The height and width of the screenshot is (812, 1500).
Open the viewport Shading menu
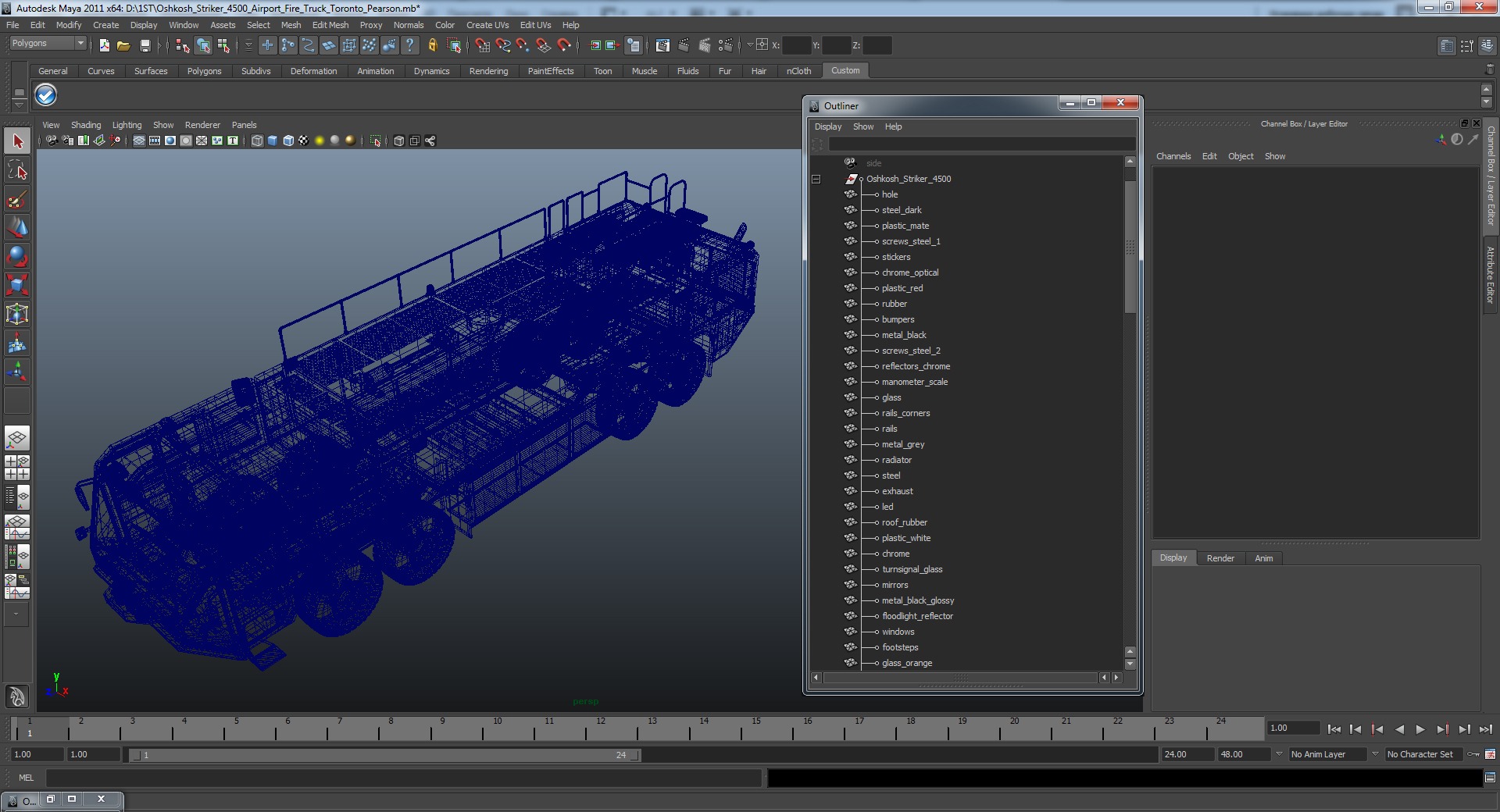tap(86, 125)
